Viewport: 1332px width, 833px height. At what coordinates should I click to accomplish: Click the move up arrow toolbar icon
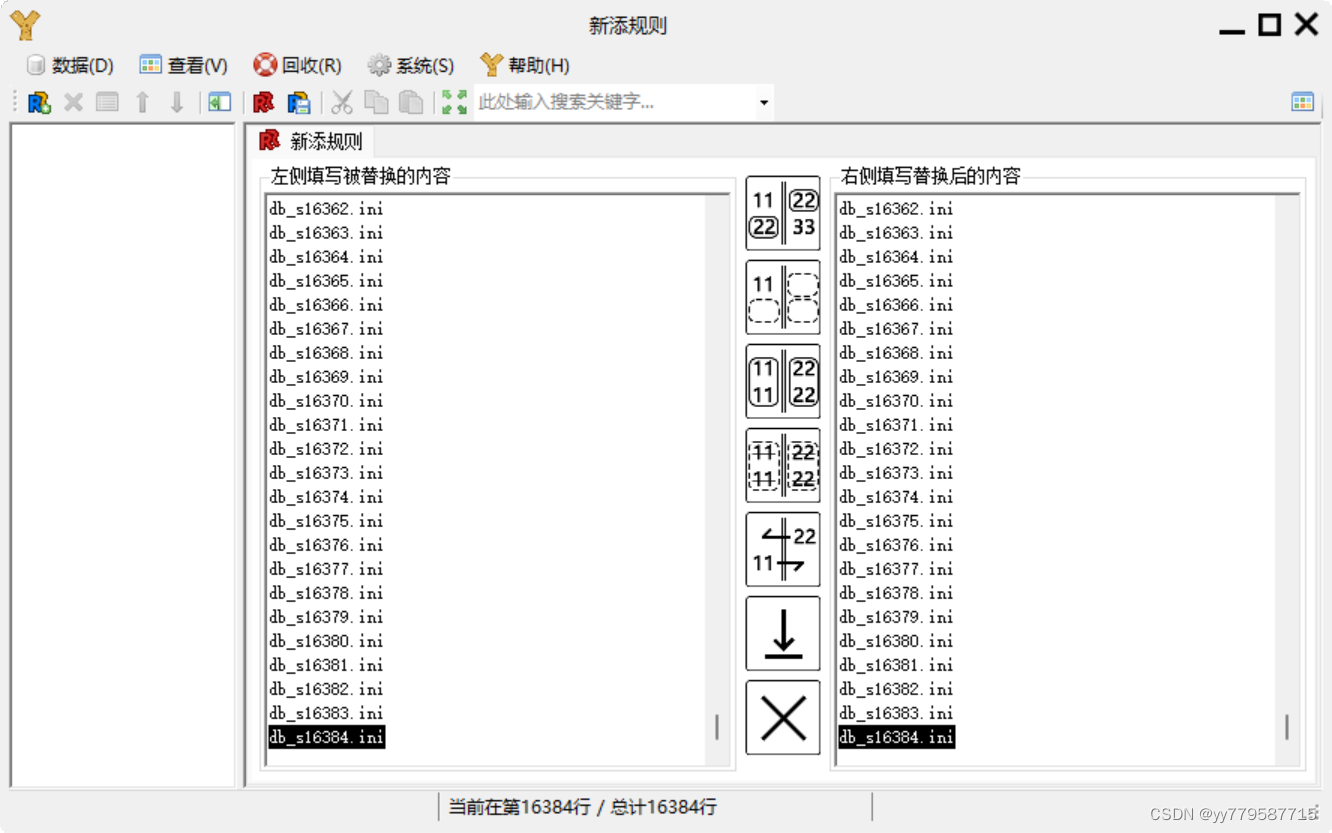(142, 102)
